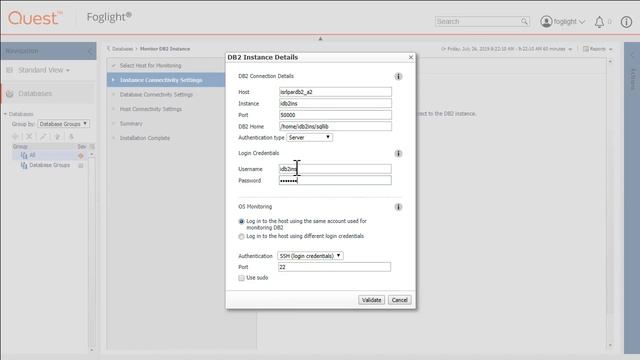640x360 pixels.
Task: Click the Host input field
Action: coord(335,92)
